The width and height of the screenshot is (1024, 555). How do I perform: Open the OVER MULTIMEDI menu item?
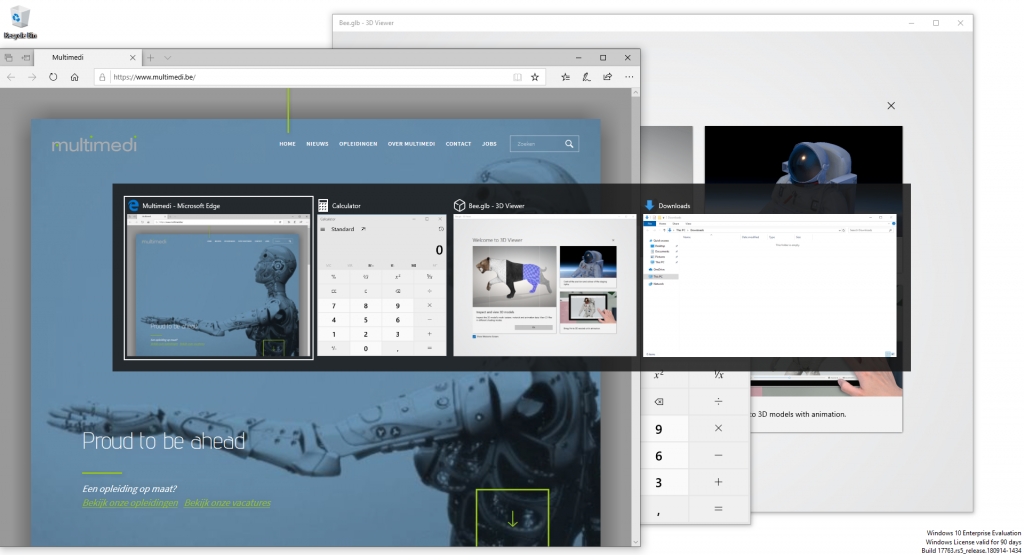[x=411, y=144]
